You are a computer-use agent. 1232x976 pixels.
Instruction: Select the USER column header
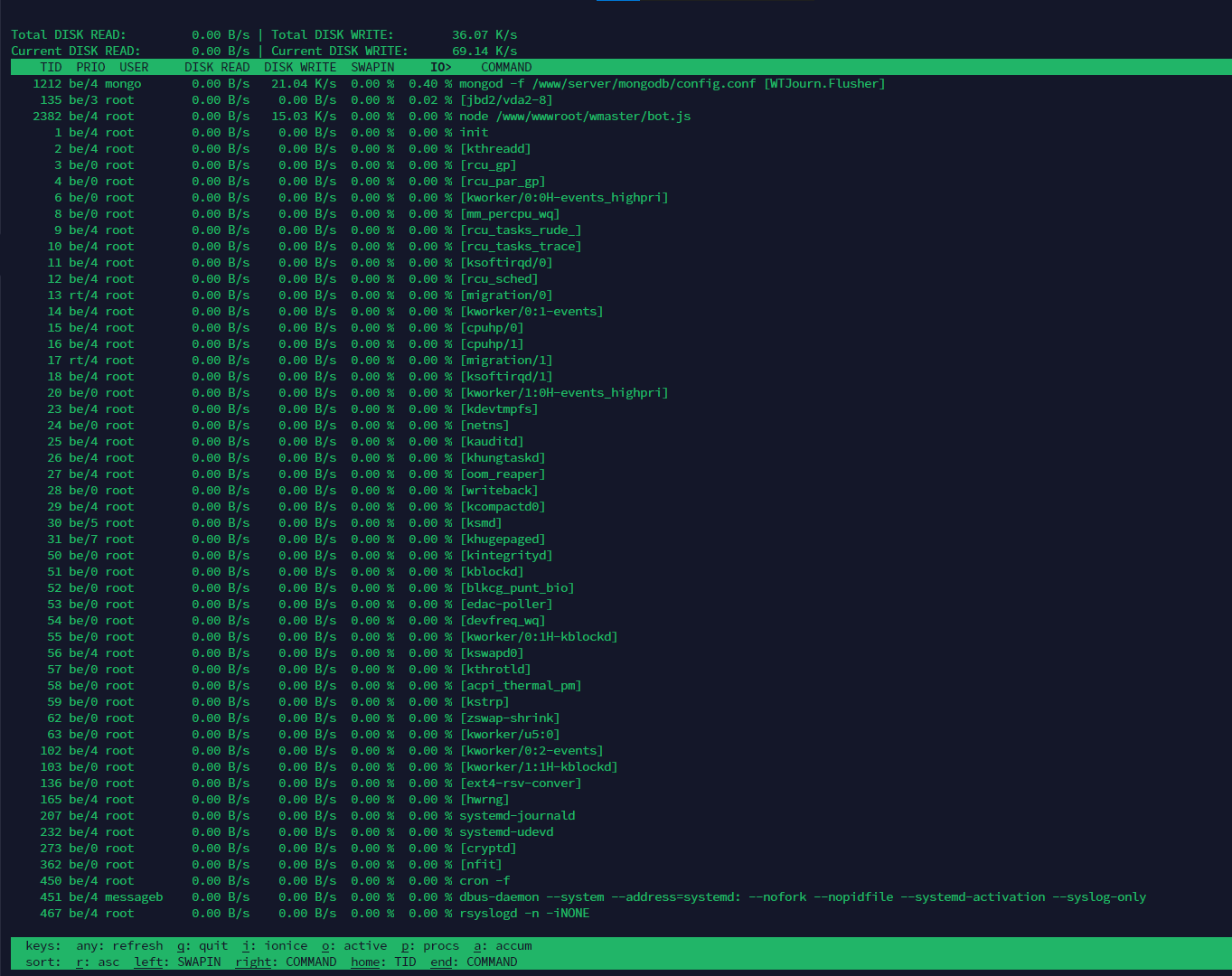pos(134,67)
